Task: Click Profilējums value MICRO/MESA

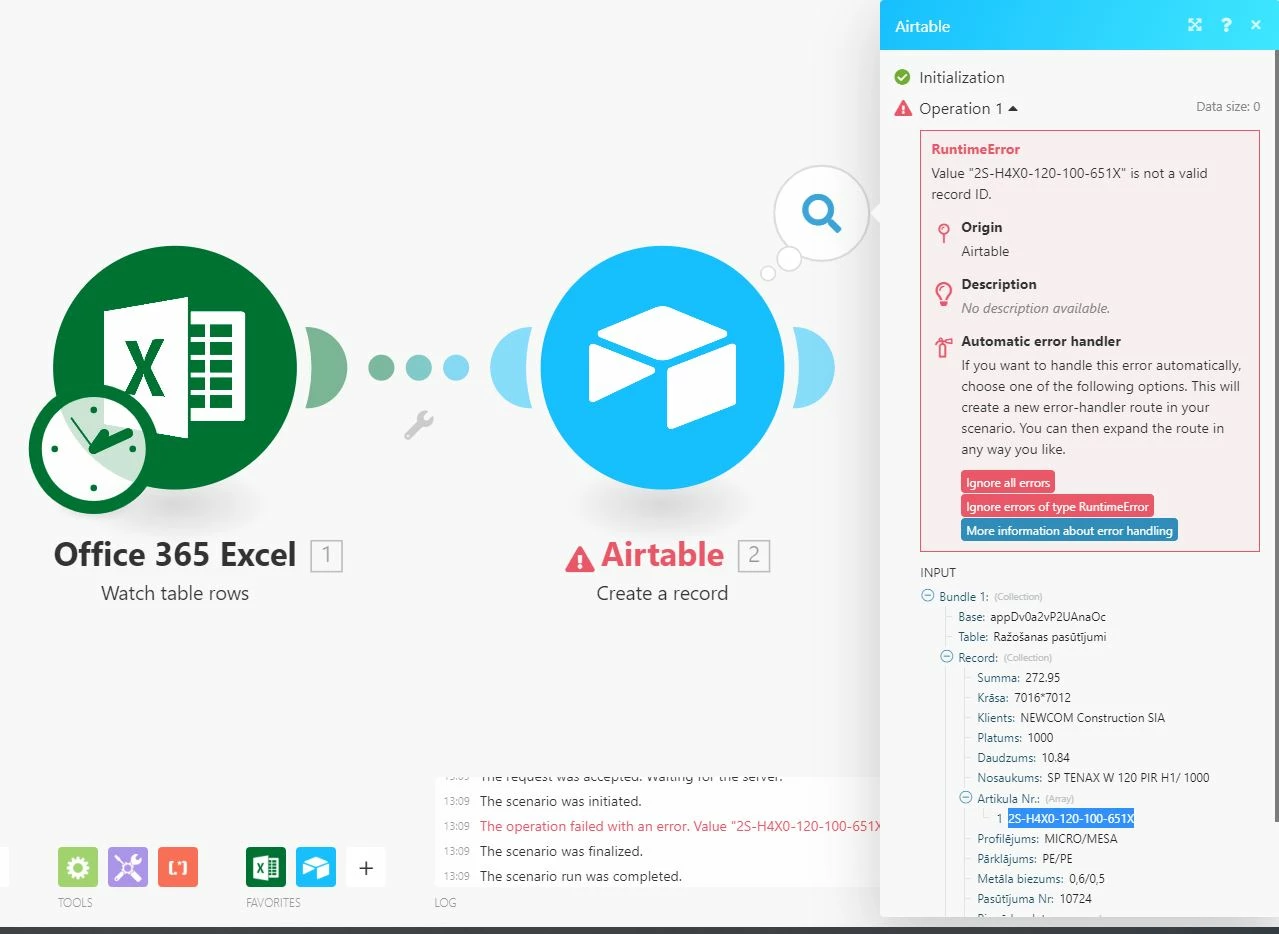Action: [x=1080, y=838]
